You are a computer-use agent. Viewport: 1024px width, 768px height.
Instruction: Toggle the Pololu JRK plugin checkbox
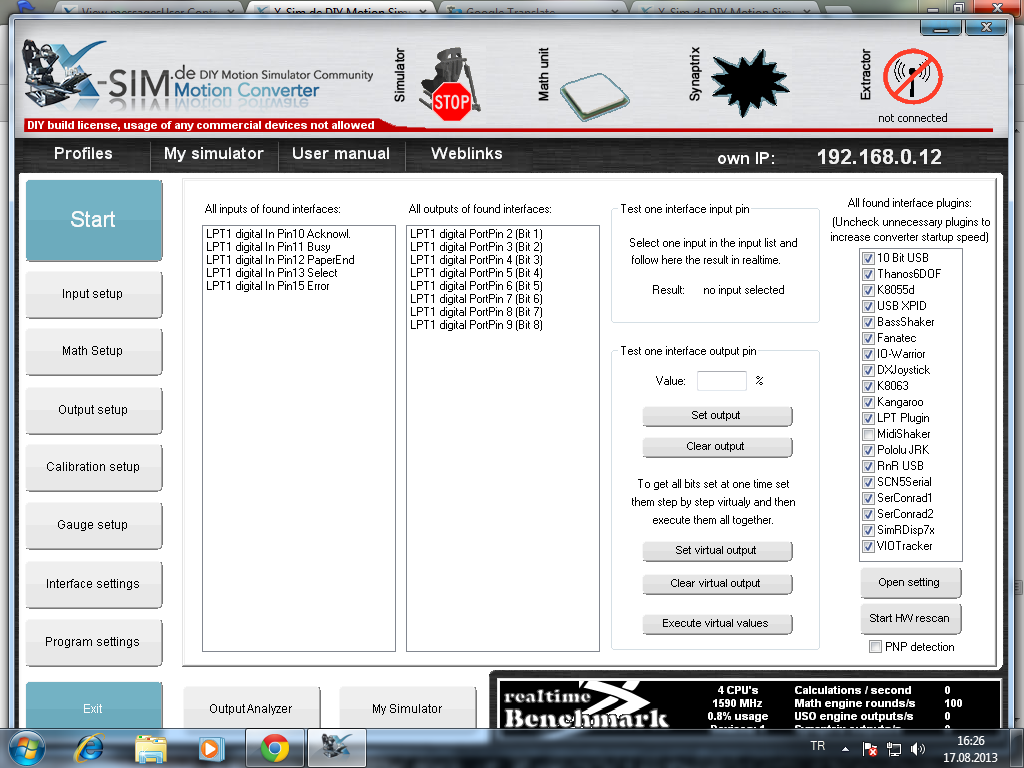click(868, 450)
